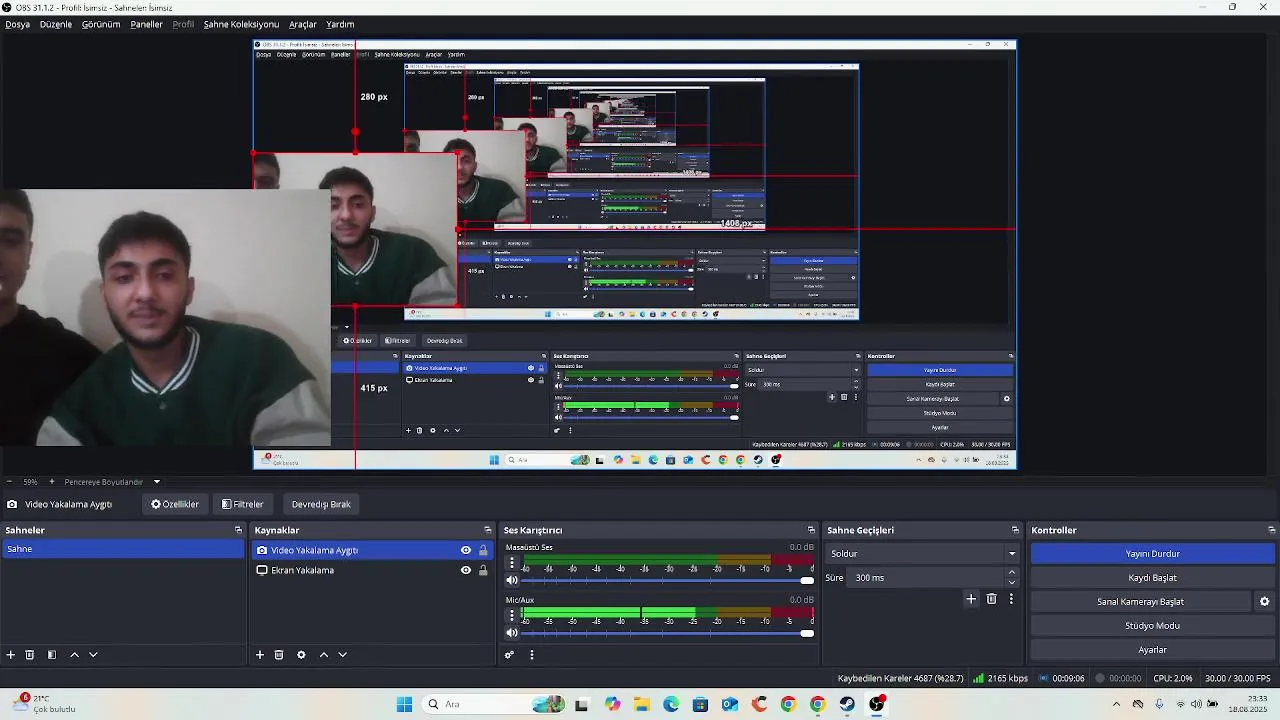Stop streaming with Yayını Durdur

(x=1153, y=554)
